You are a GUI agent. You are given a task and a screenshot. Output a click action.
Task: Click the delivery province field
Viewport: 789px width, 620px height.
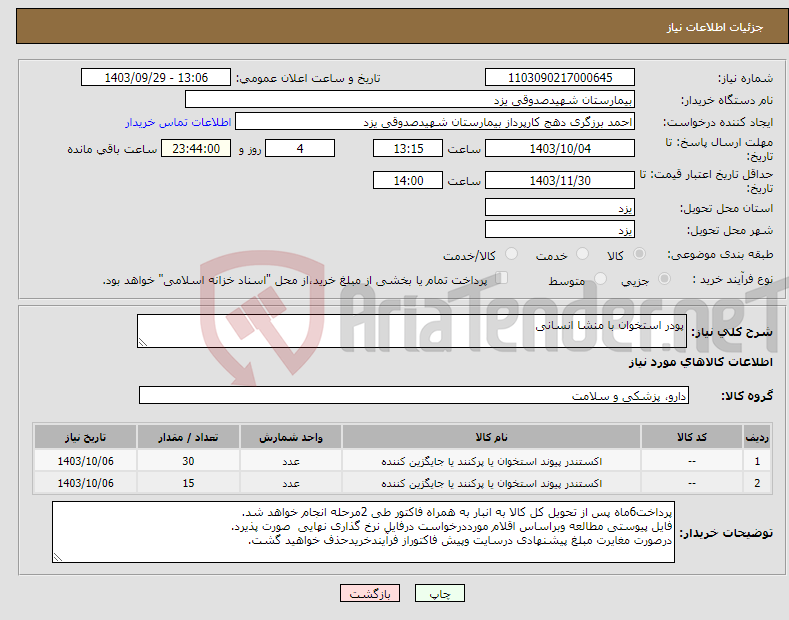[560, 207]
